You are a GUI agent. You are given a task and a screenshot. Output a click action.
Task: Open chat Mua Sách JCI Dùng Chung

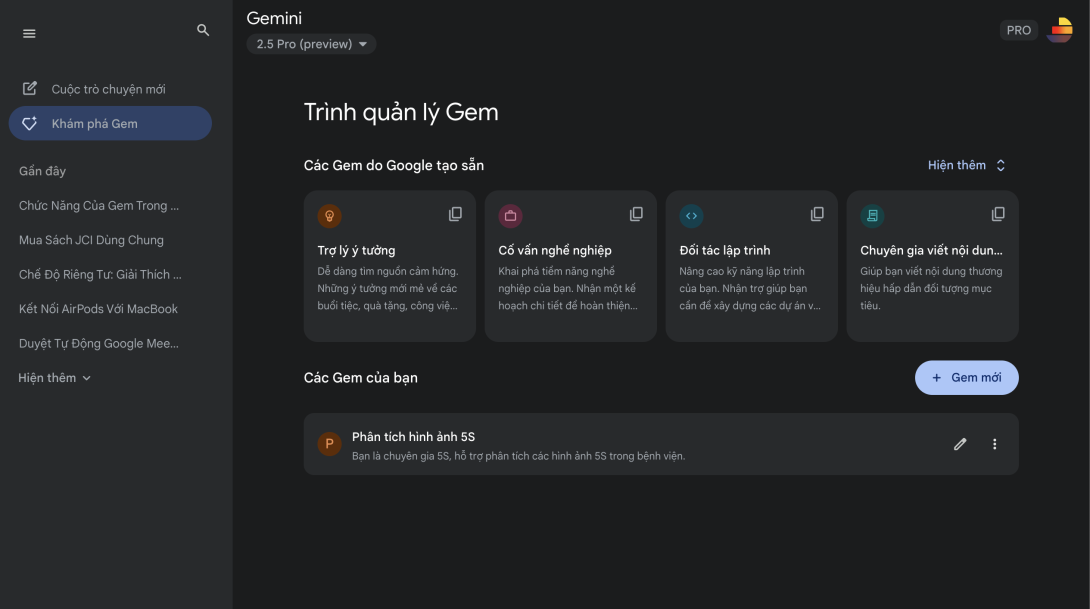pos(92,240)
